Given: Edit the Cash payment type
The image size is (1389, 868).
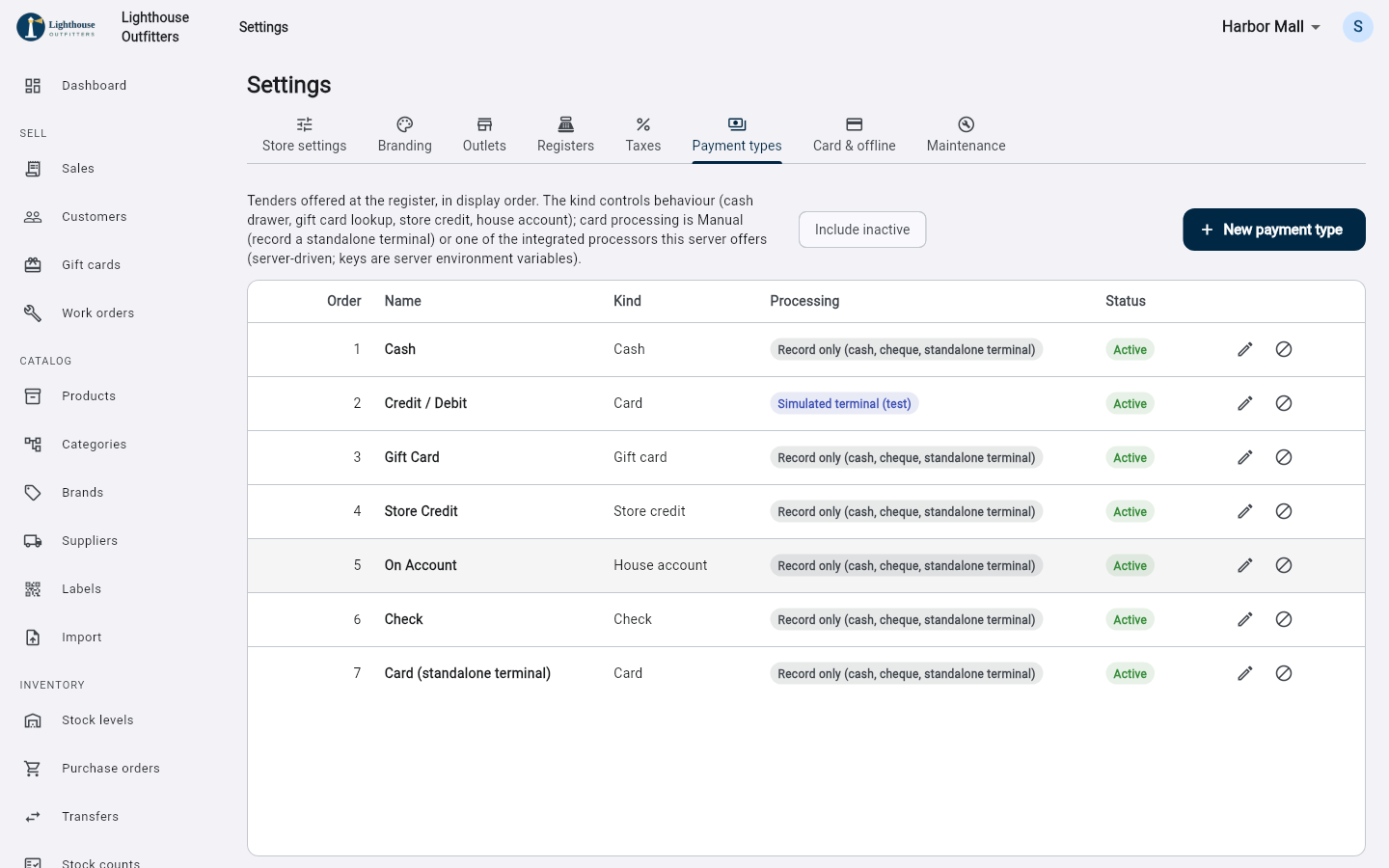Looking at the screenshot, I should (1245, 349).
